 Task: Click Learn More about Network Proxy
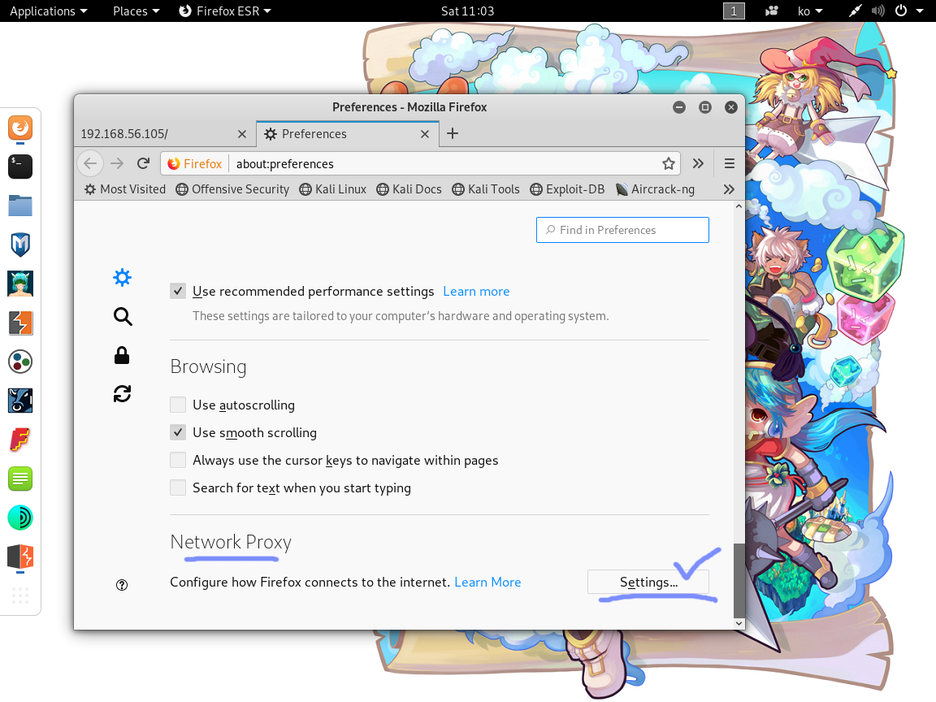pos(488,582)
